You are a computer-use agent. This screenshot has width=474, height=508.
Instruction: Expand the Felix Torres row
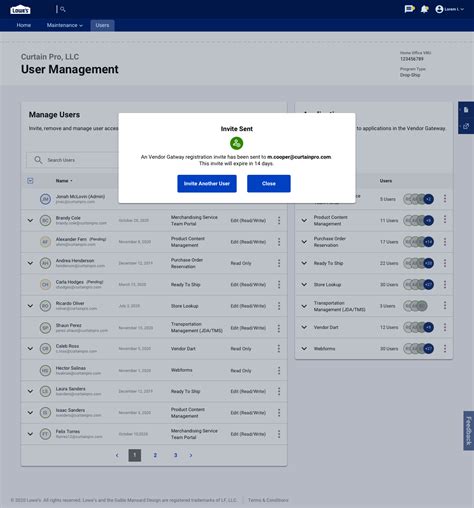click(30, 434)
